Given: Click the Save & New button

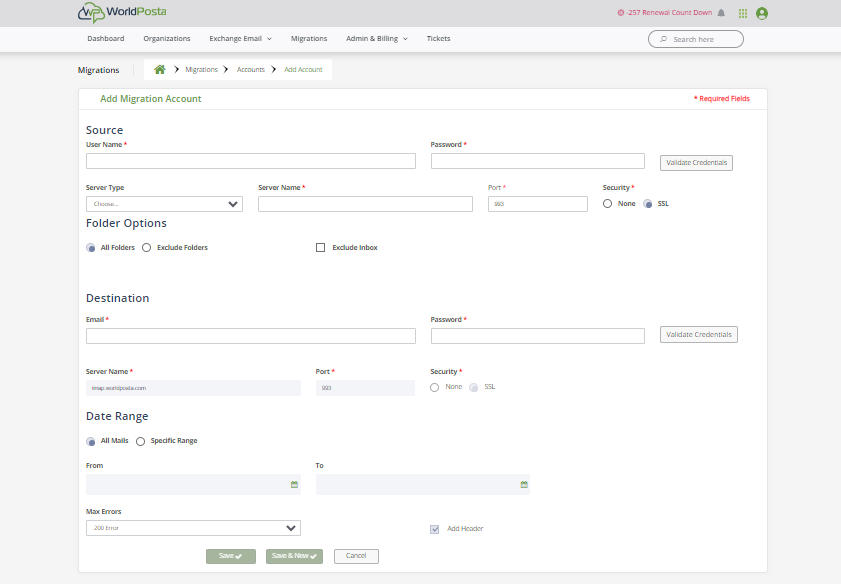Looking at the screenshot, I should tap(294, 556).
